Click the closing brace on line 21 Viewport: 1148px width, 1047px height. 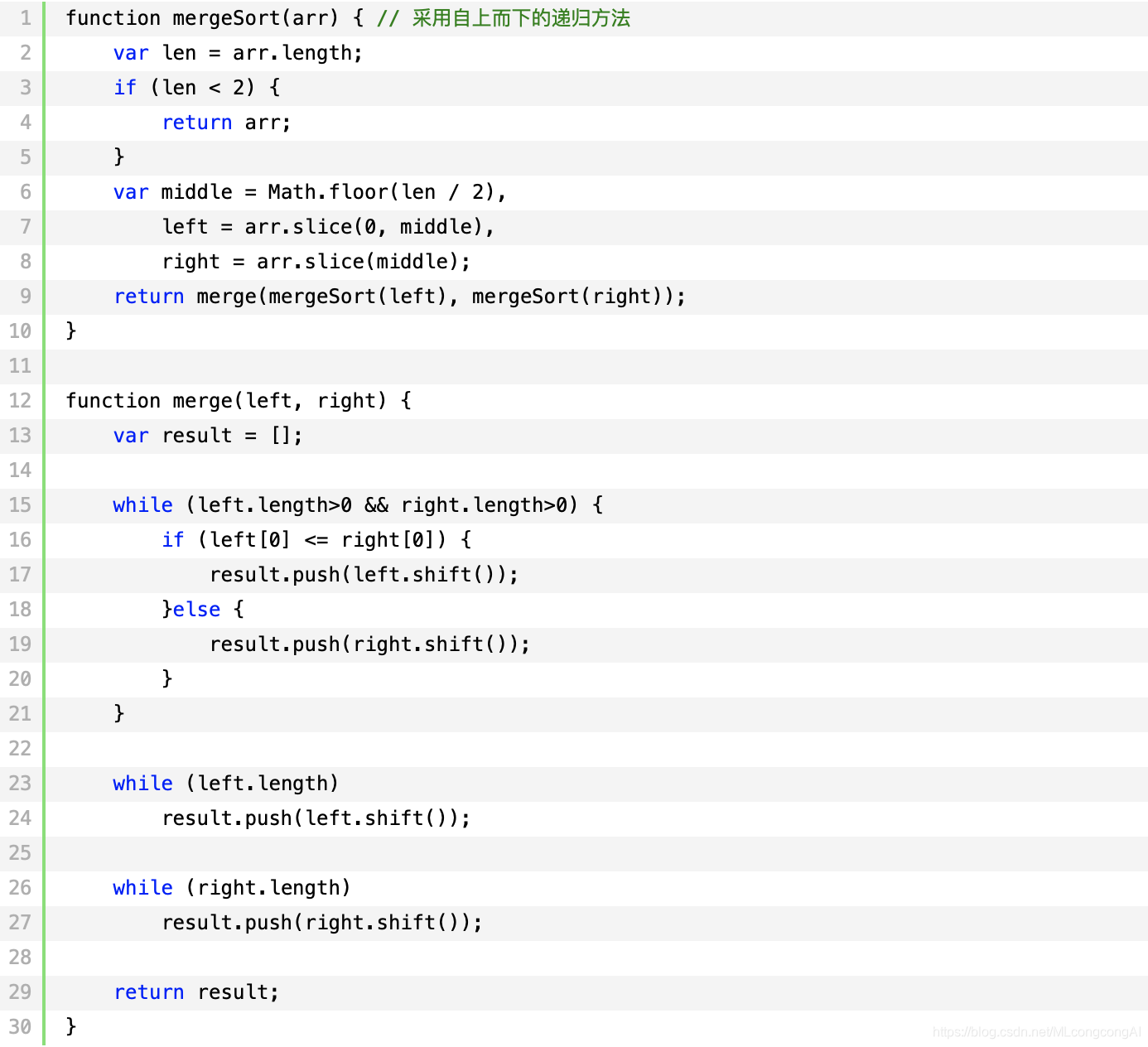pyautogui.click(x=119, y=714)
